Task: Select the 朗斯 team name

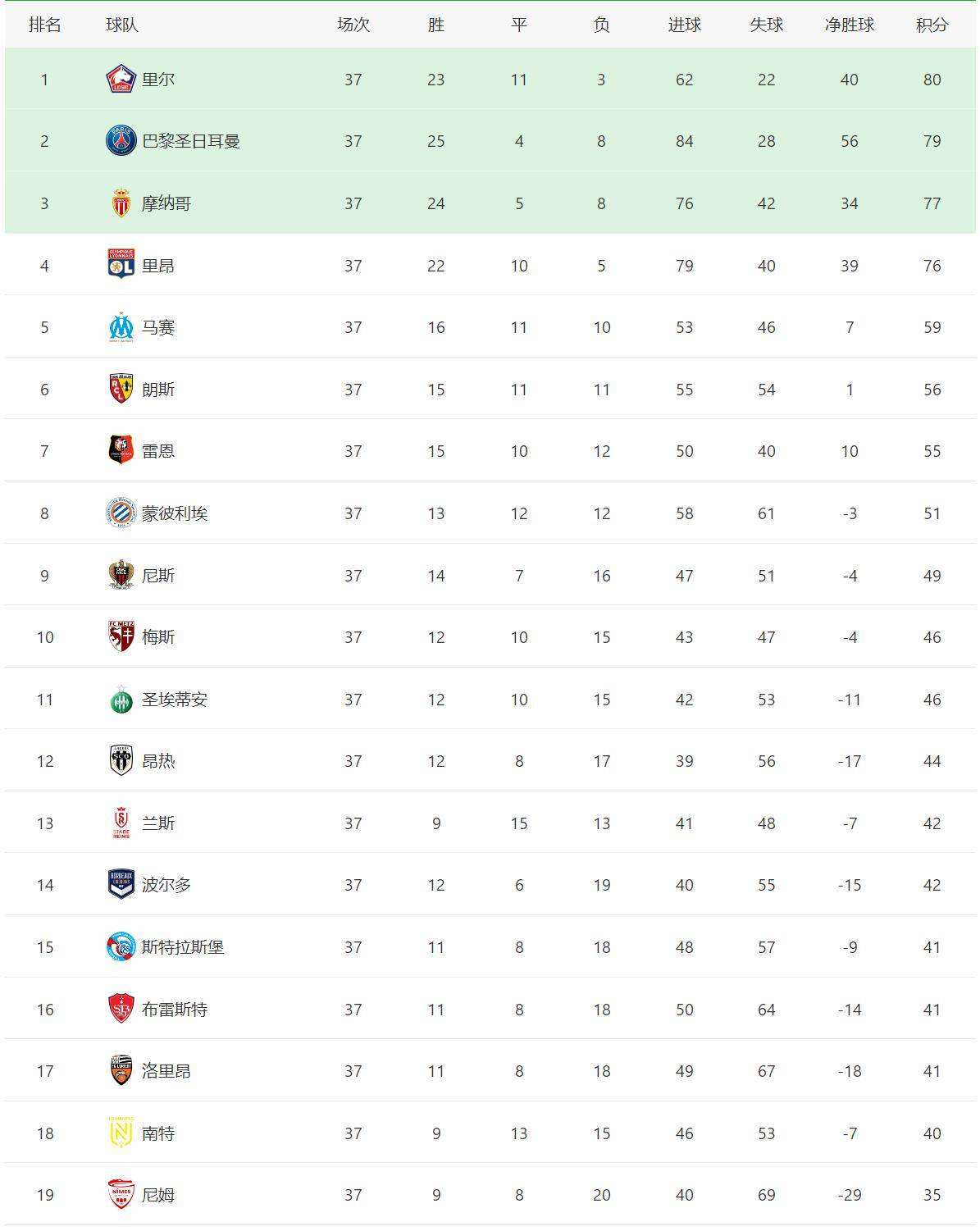Action: coord(158,390)
